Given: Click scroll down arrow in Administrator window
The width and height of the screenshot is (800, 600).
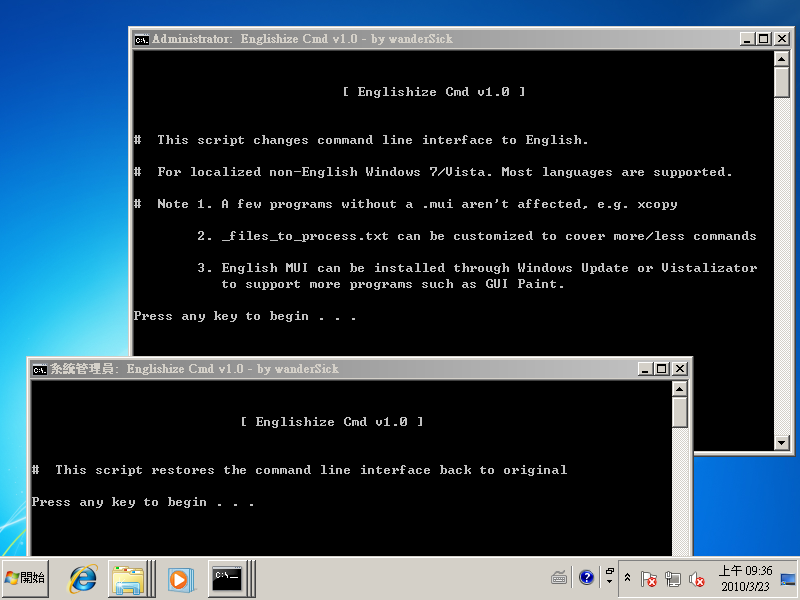Looking at the screenshot, I should tap(782, 443).
